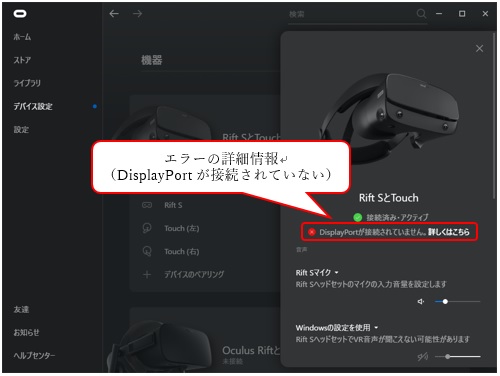Select the Touch (左) controller icon
The height and width of the screenshot is (376, 500).
(x=147, y=228)
